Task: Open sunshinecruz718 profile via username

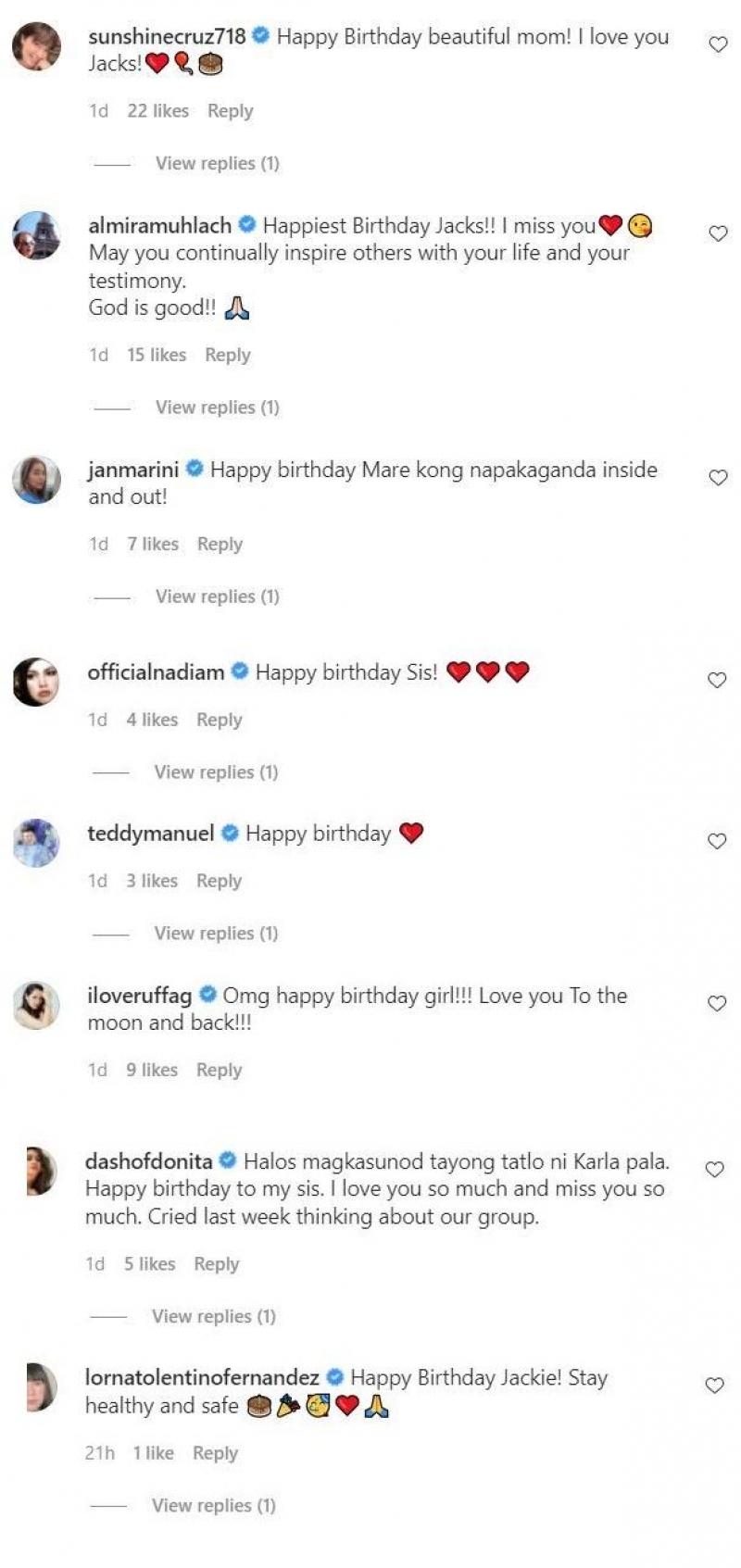Action: pos(167,37)
